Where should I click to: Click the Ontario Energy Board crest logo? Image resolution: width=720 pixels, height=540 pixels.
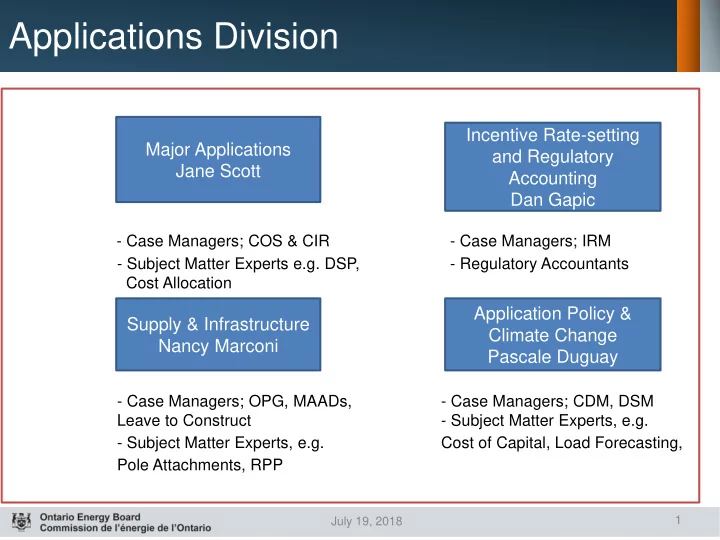[21, 522]
